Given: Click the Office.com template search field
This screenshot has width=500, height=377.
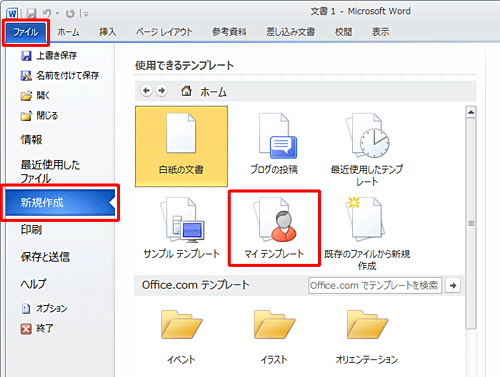Looking at the screenshot, I should [375, 285].
